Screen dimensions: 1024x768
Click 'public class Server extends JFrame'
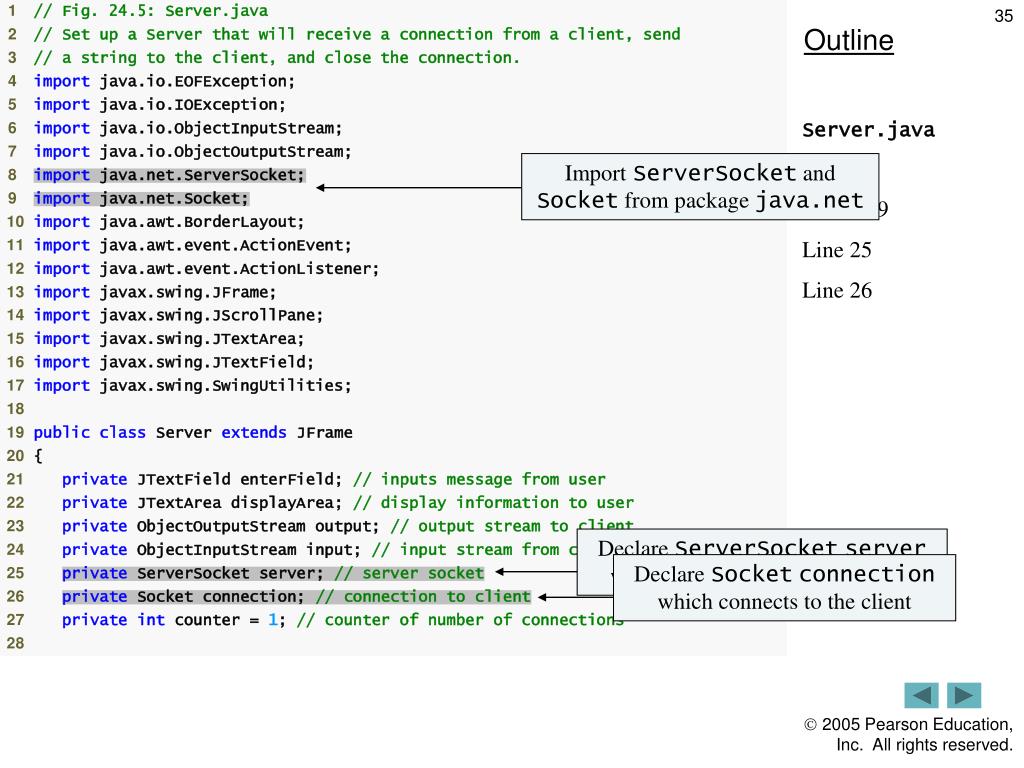pyautogui.click(x=193, y=432)
